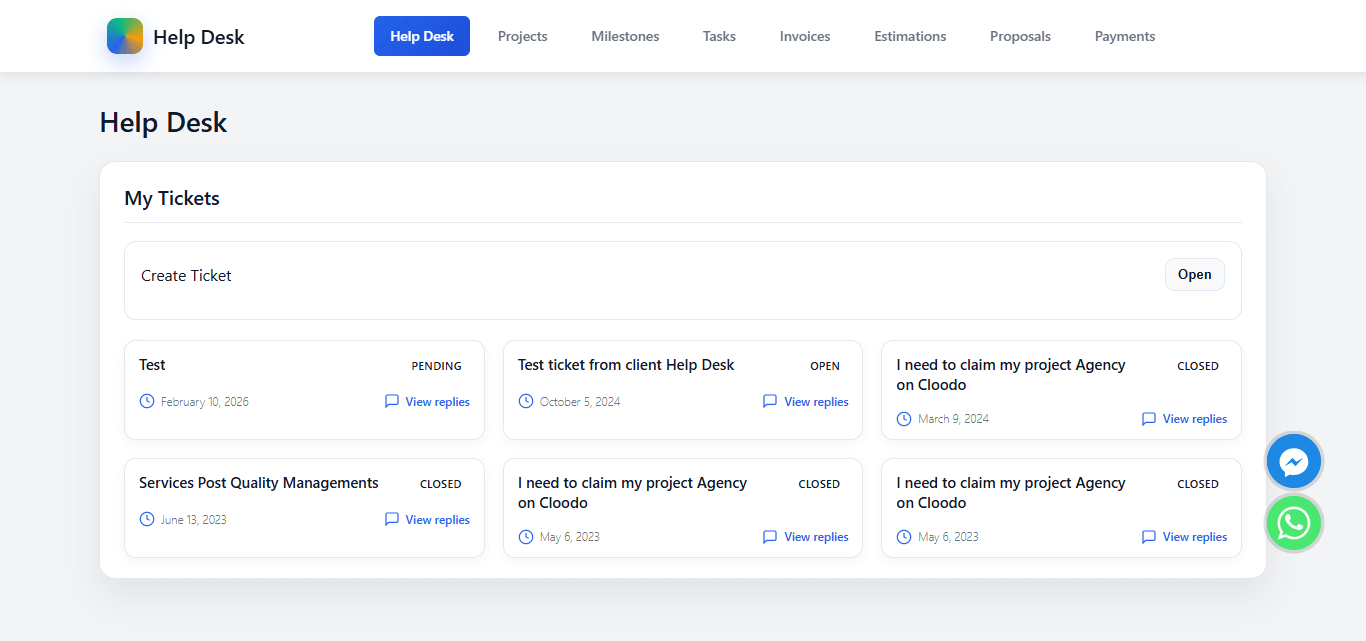Go to the Invoices tab

coord(805,36)
